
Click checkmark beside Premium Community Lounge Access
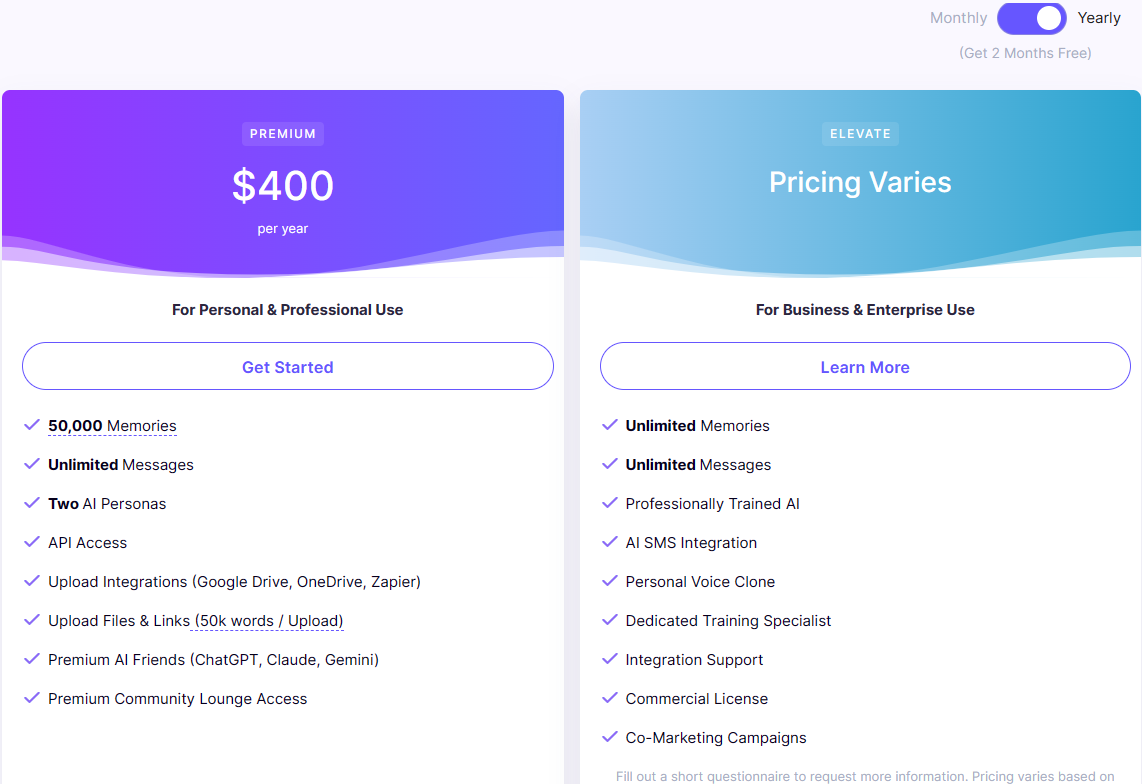pos(32,698)
